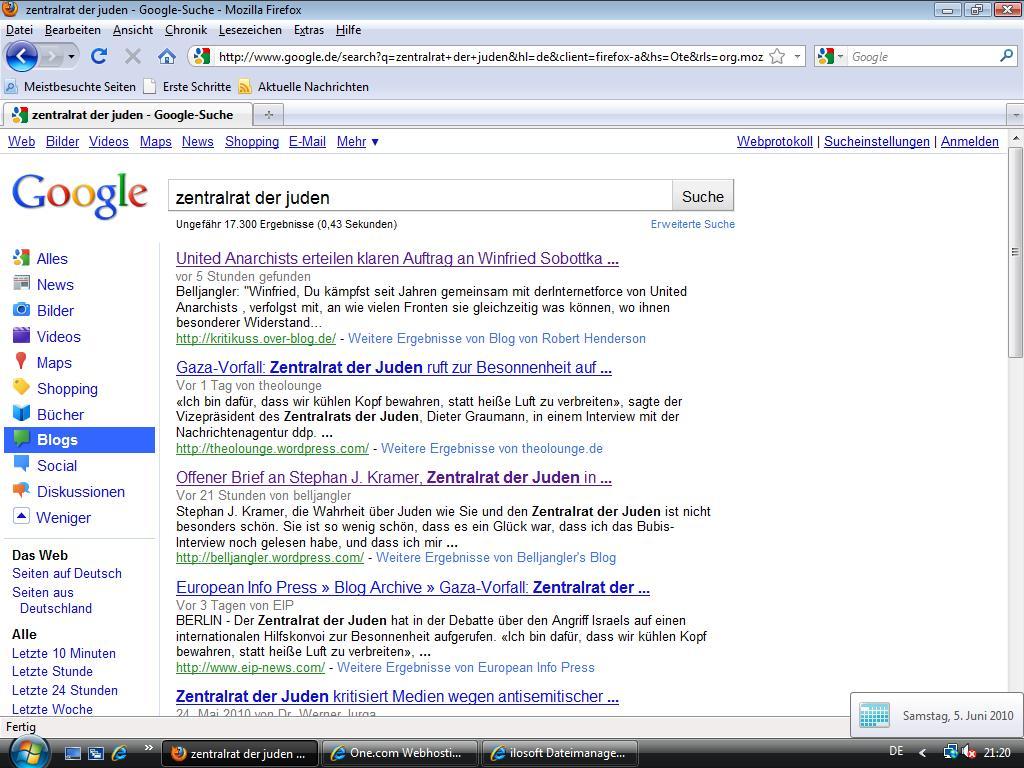Expand the quick launch overflow chevron
Image resolution: width=1024 pixels, height=768 pixels.
[148, 748]
